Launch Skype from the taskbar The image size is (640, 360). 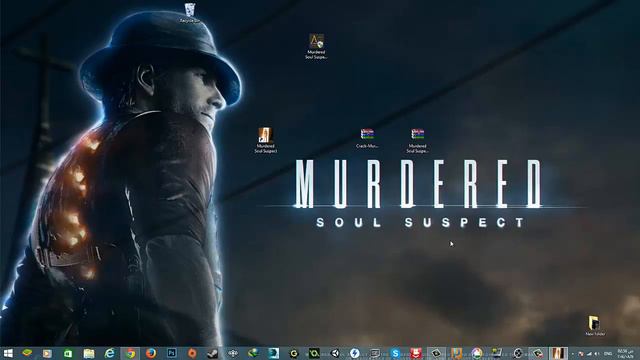coord(395,353)
